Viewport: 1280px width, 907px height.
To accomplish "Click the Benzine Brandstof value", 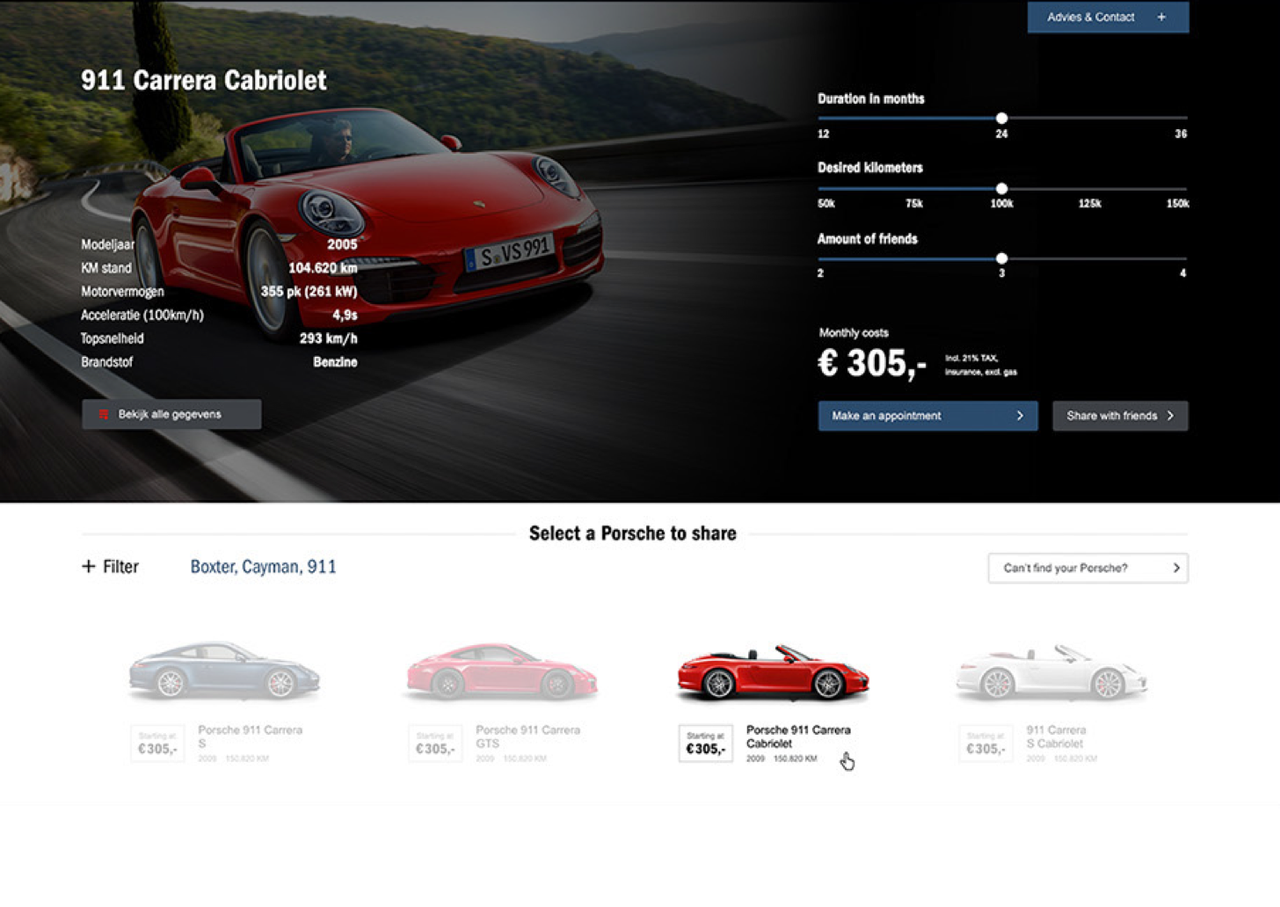I will [x=335, y=362].
